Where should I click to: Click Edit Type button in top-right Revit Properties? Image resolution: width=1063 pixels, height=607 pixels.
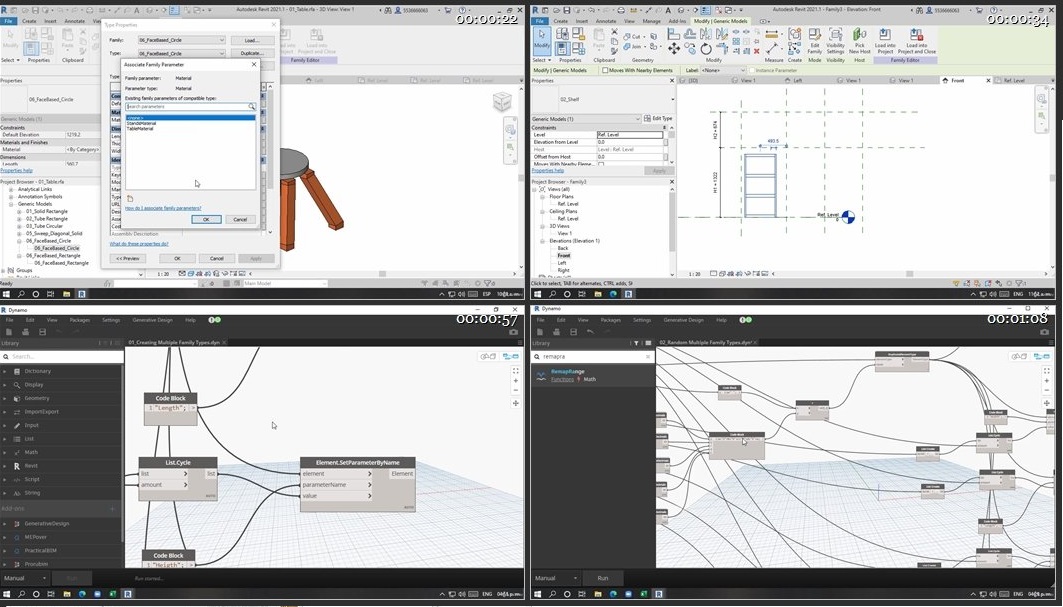click(x=658, y=119)
